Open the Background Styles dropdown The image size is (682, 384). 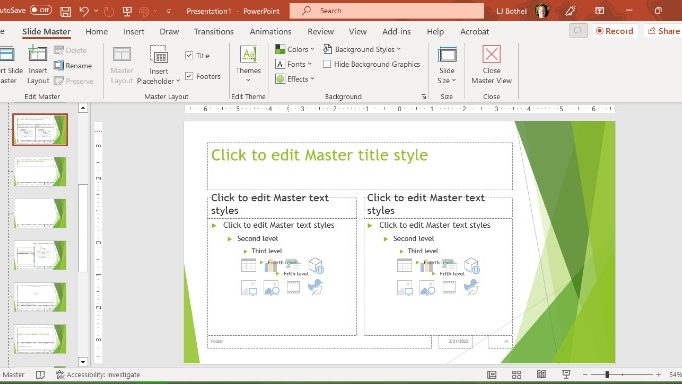[x=362, y=49]
